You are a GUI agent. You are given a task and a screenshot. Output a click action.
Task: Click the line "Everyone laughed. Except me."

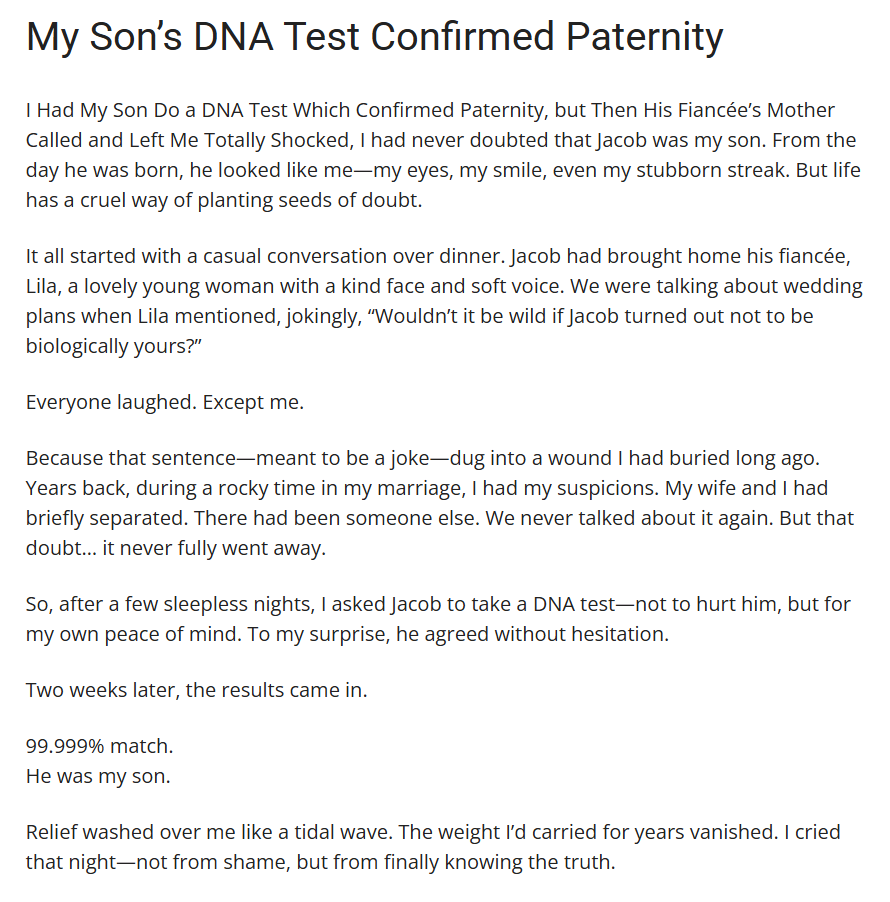165,402
